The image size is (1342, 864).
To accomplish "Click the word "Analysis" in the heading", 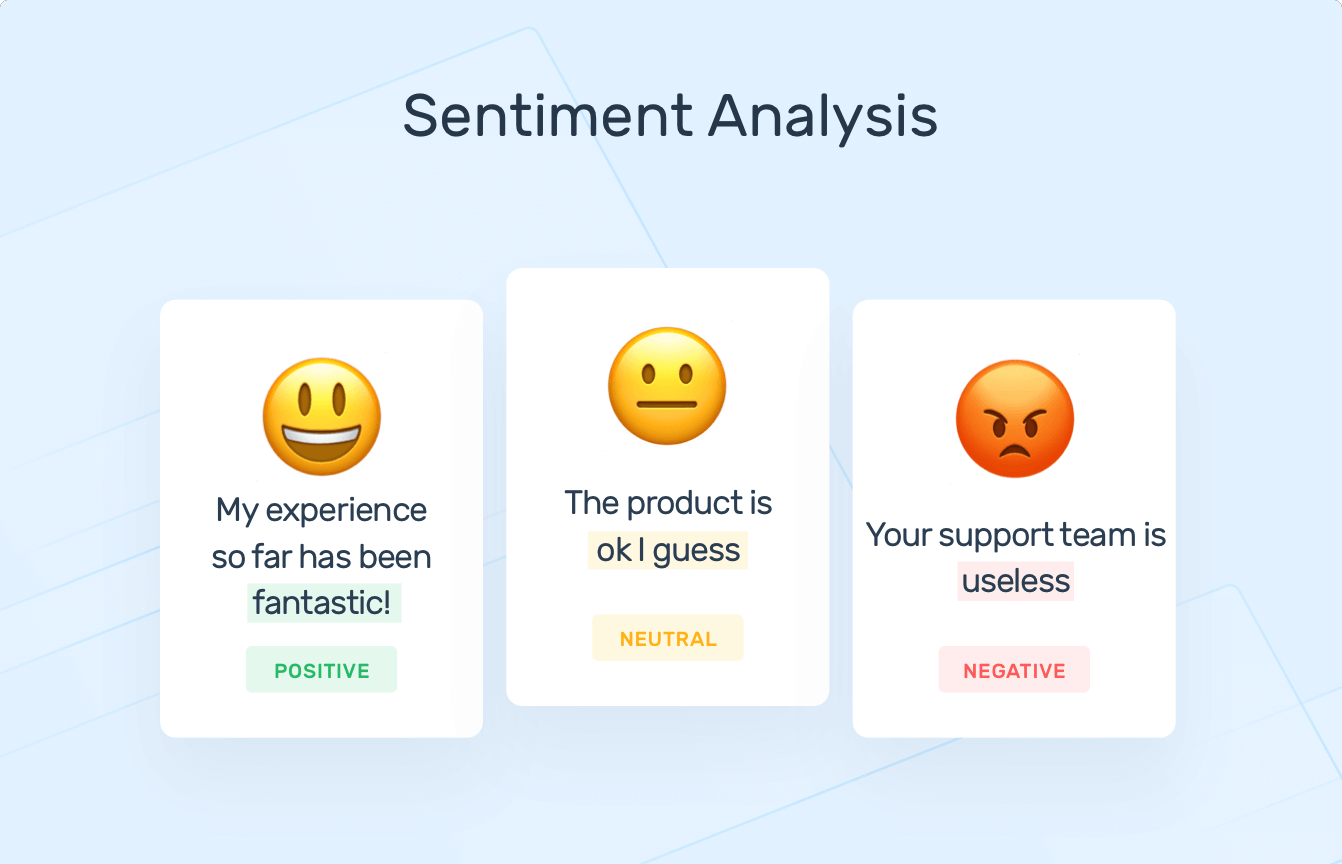I will pyautogui.click(x=822, y=117).
